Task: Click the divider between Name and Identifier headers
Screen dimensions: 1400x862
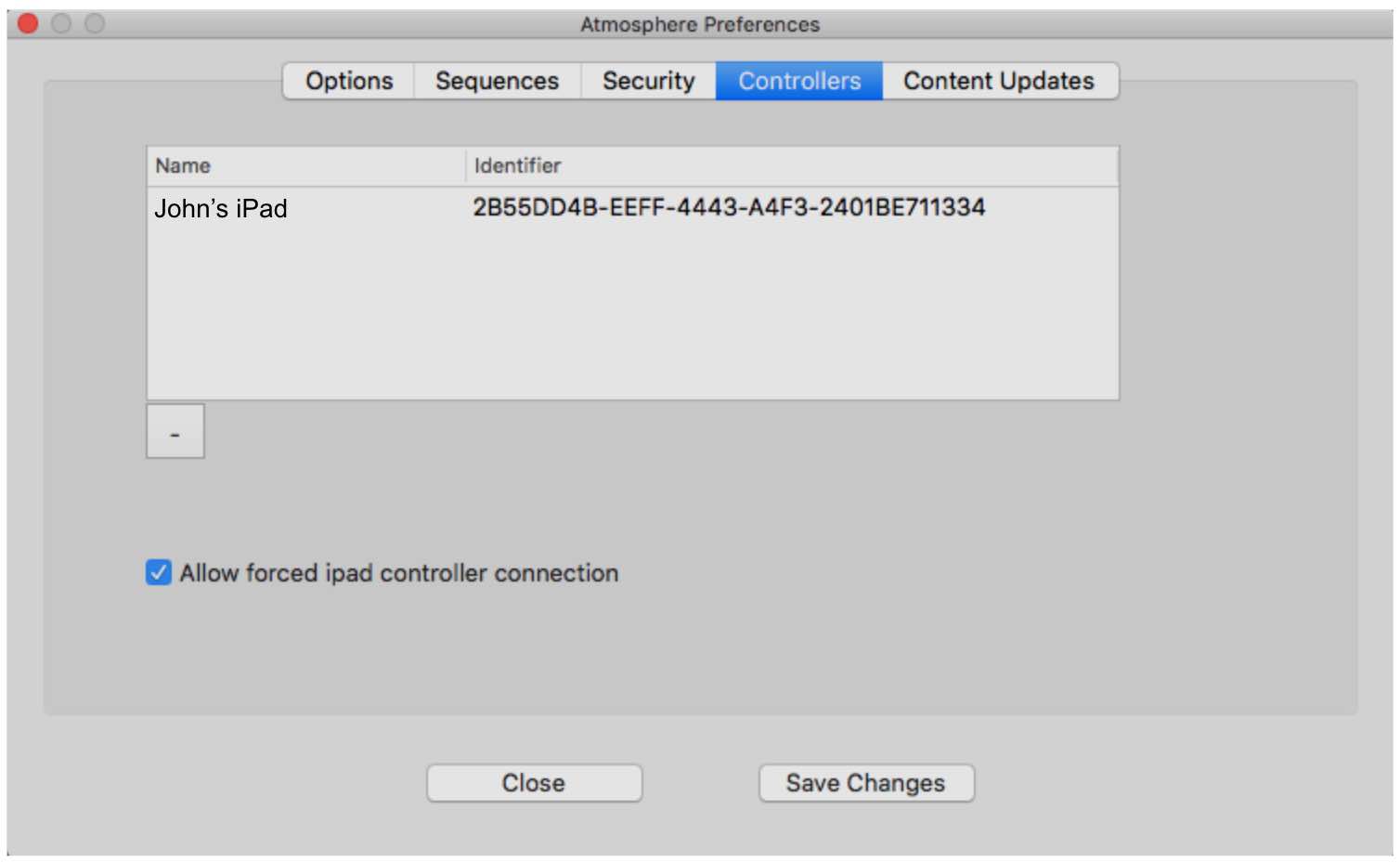Action: (x=465, y=166)
